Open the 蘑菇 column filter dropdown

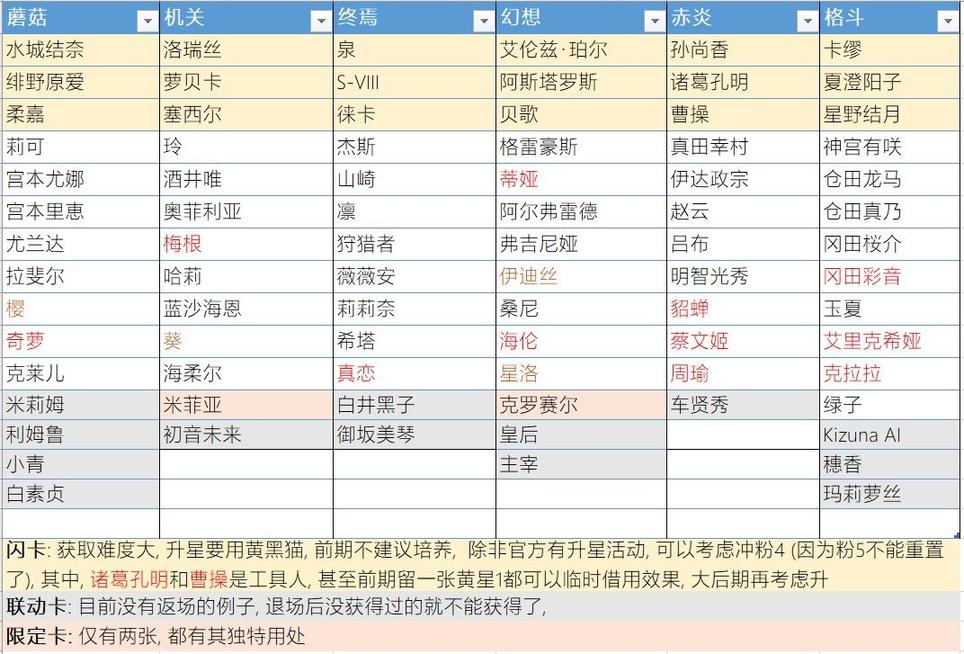(148, 22)
